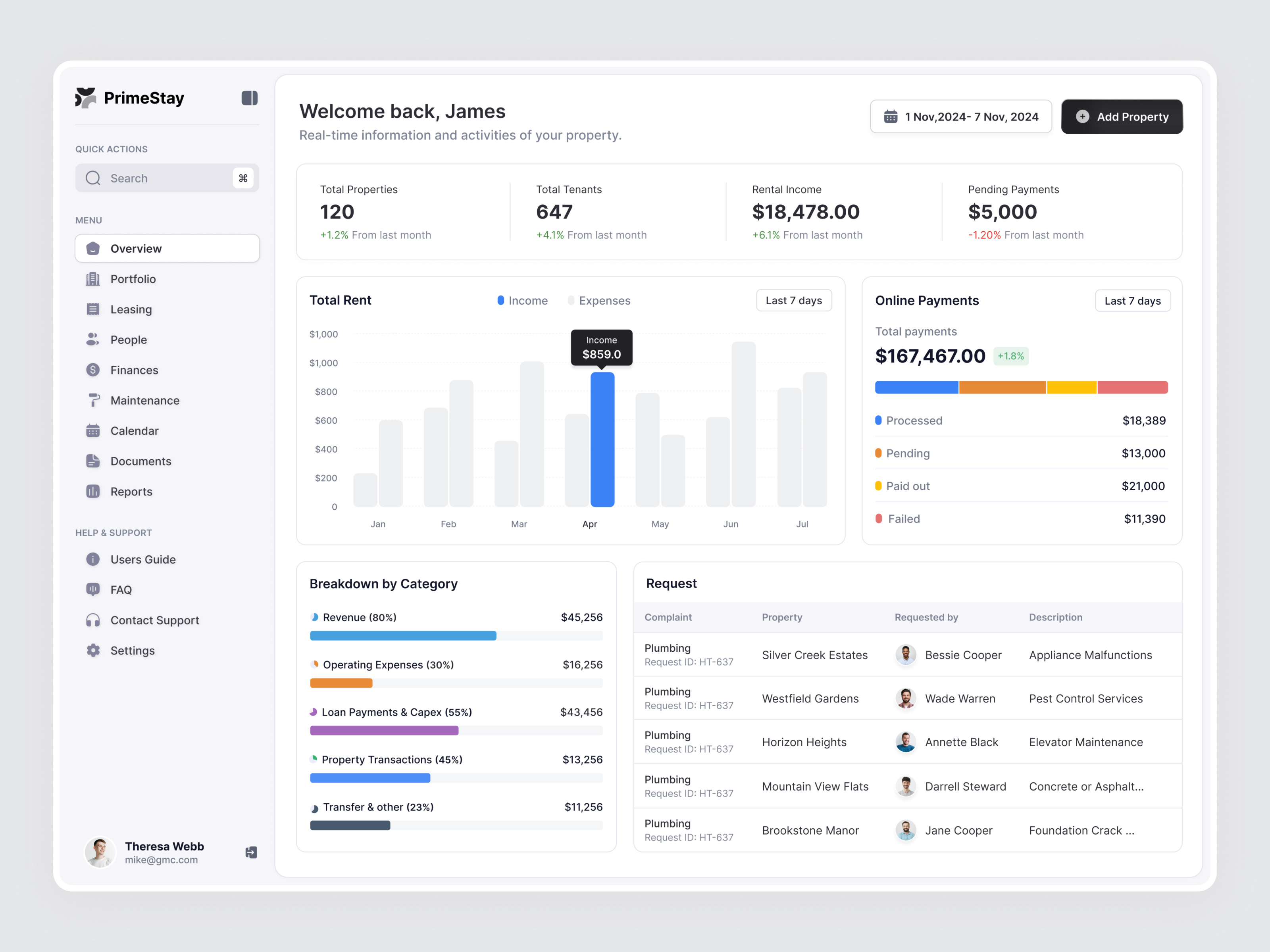Open Contact Support with the headset icon

92,620
